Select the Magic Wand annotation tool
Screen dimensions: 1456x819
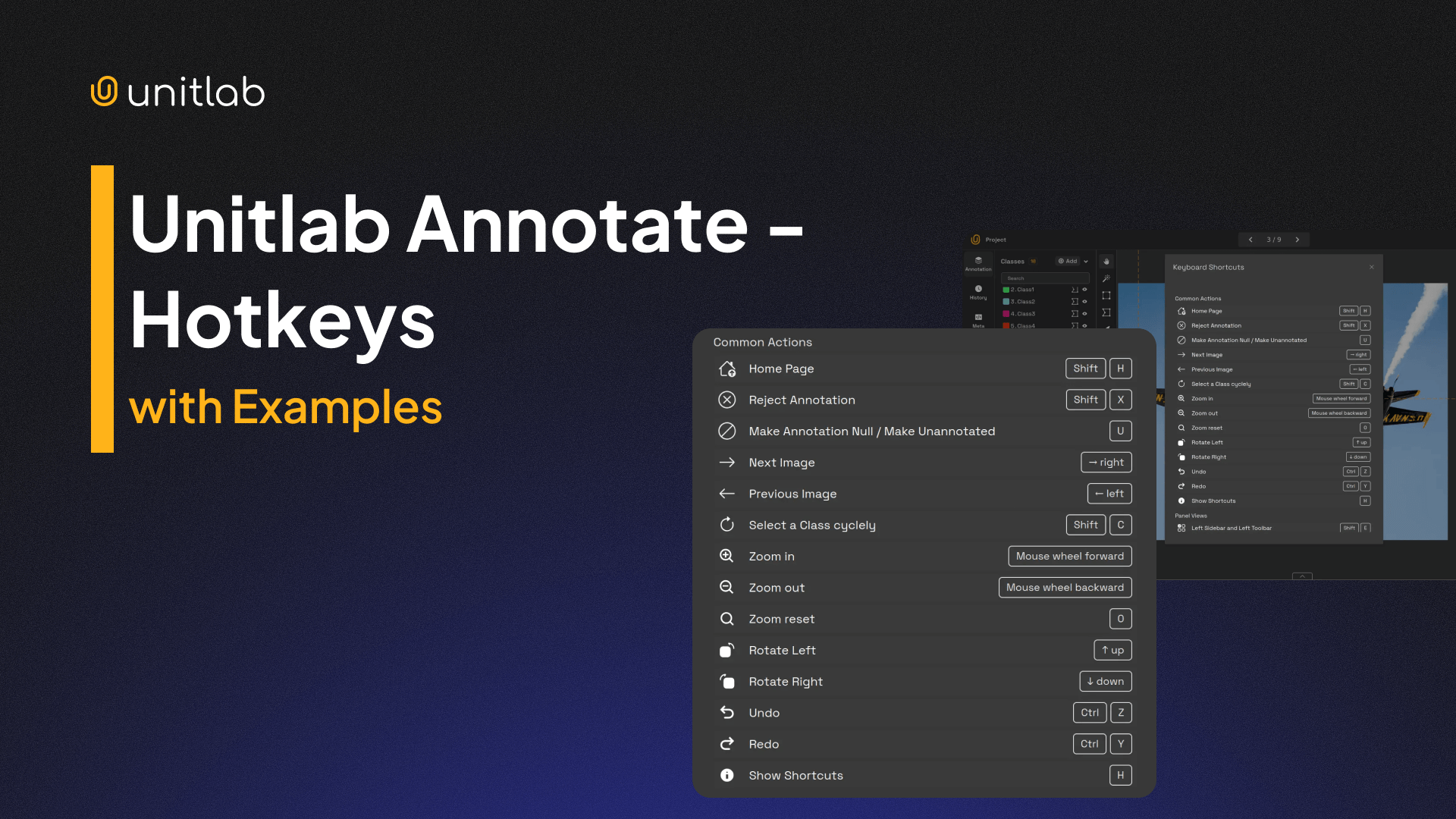[1106, 278]
